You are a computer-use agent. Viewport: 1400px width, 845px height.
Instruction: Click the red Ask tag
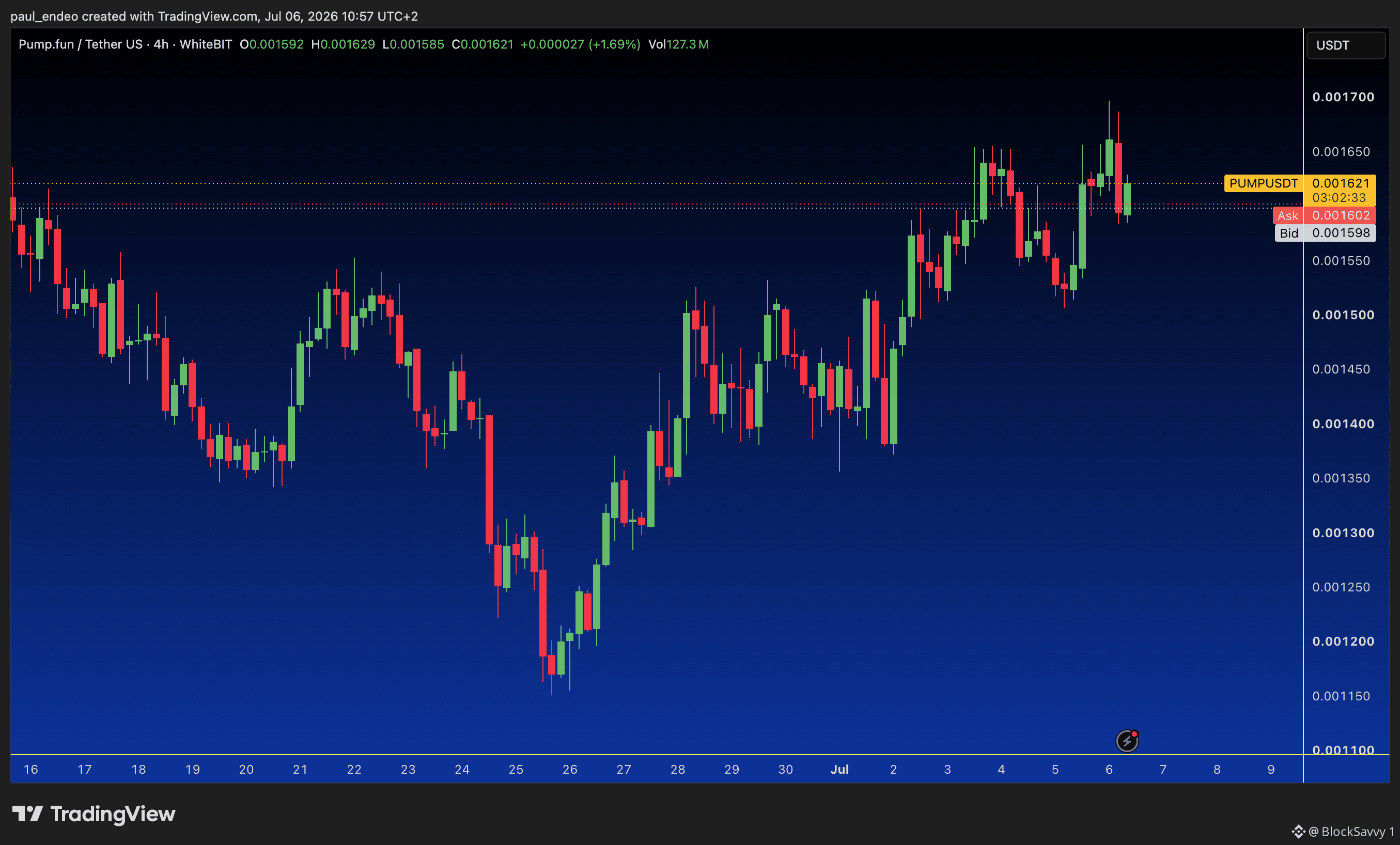[x=1287, y=215]
